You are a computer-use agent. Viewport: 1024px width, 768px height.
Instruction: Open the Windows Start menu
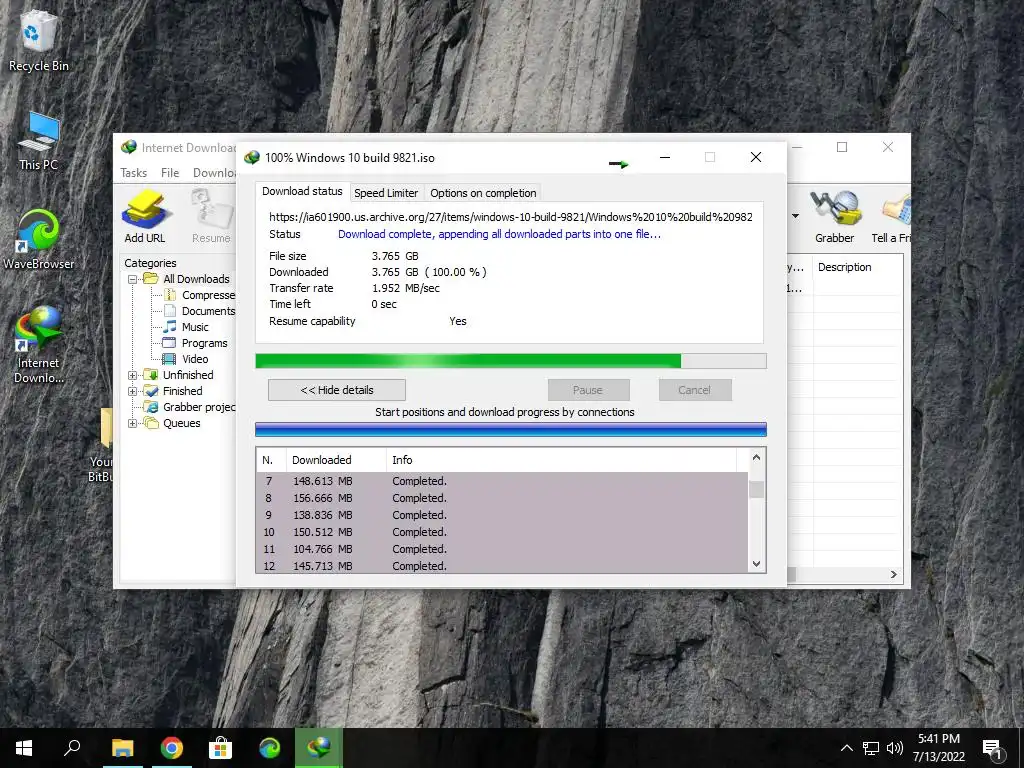pos(24,748)
